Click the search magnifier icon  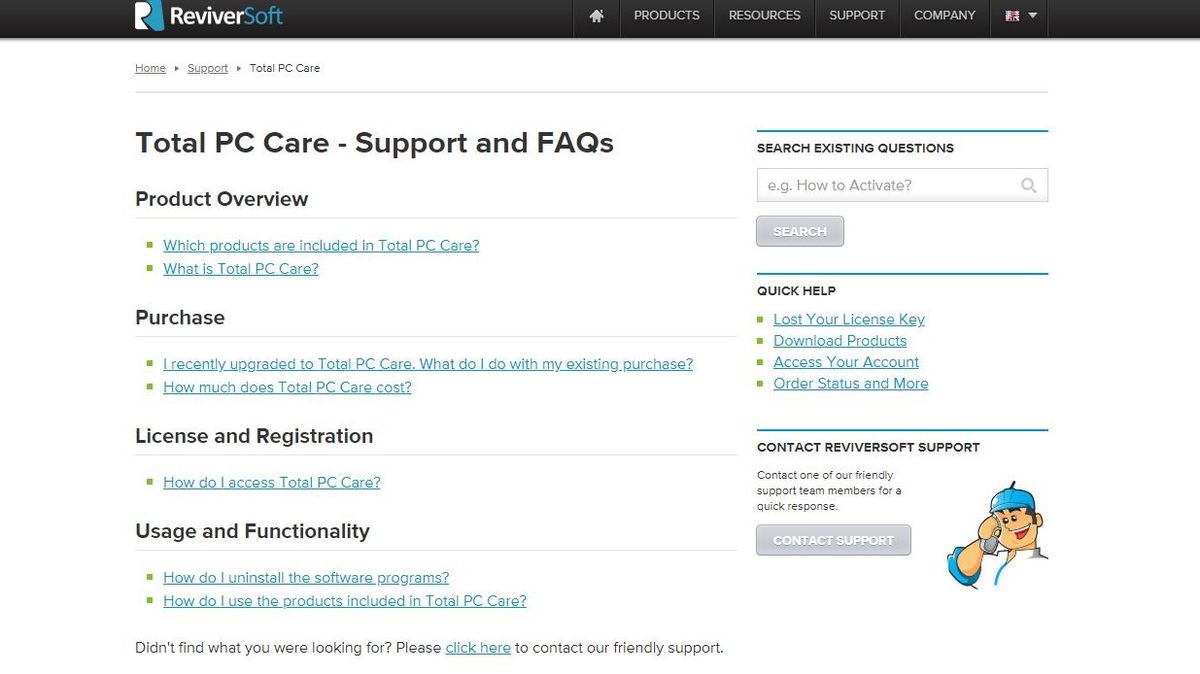(1028, 185)
